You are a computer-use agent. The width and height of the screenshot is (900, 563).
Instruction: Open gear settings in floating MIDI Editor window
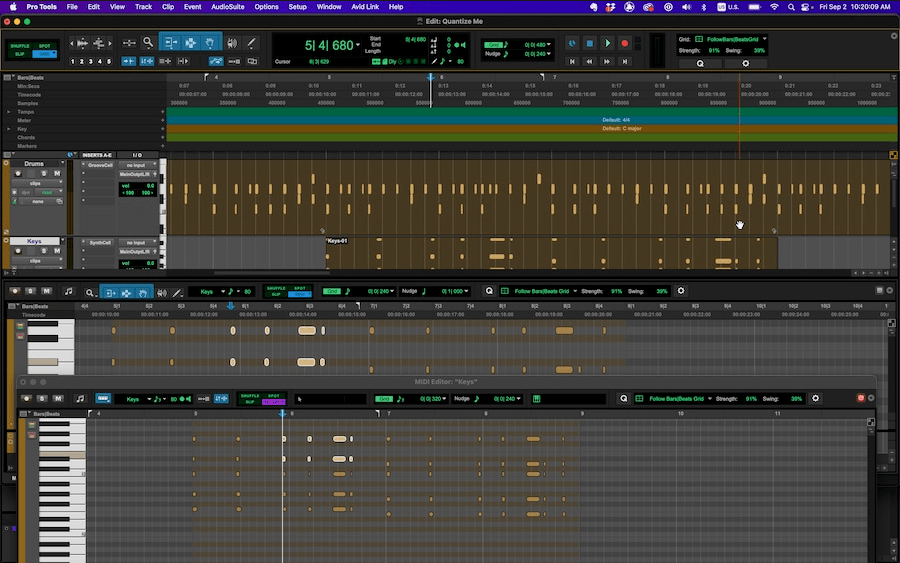[x=815, y=398]
